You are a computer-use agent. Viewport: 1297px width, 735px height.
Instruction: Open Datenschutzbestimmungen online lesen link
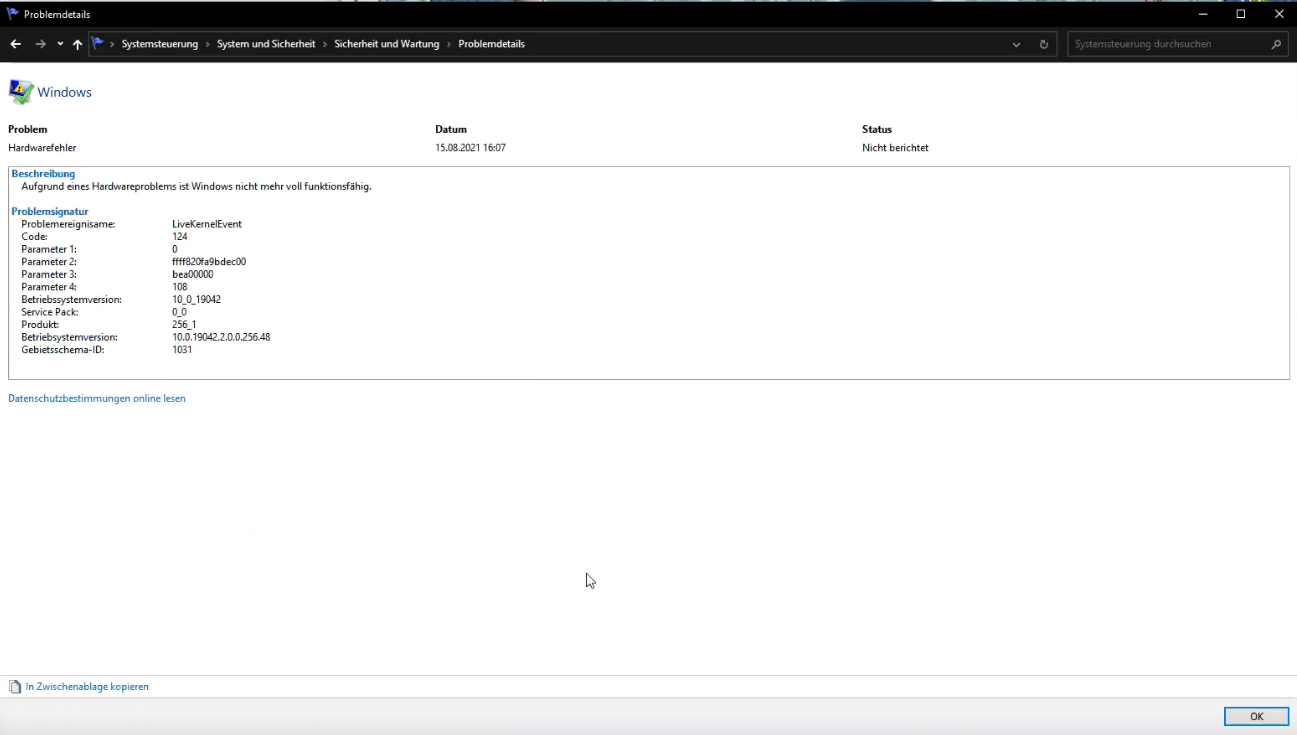click(x=97, y=398)
